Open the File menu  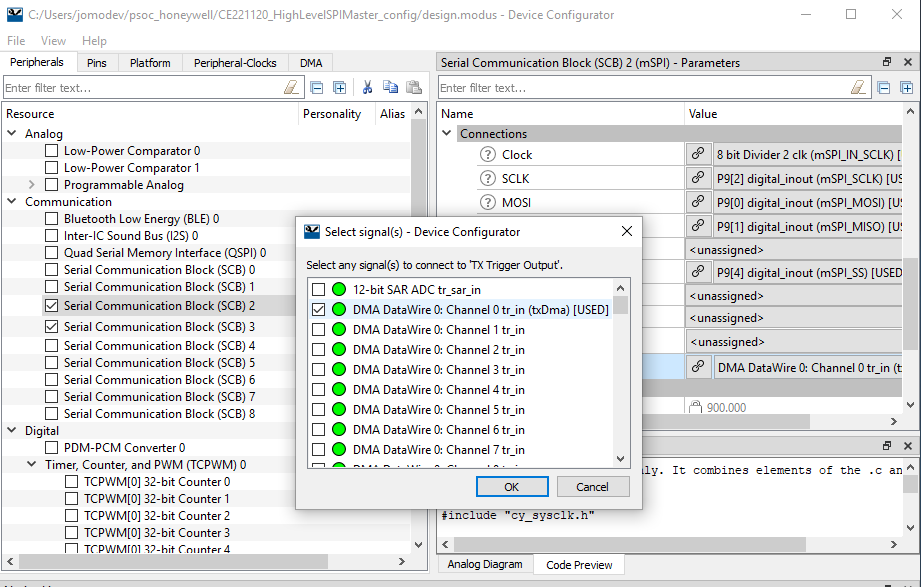(16, 41)
